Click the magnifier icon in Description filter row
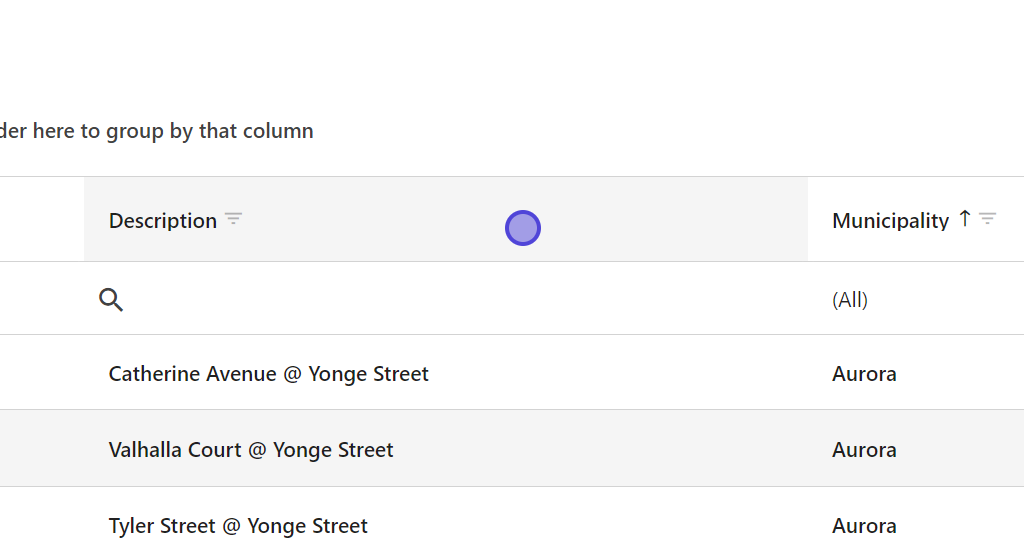Screen dimensions: 1024x559 coord(111,299)
